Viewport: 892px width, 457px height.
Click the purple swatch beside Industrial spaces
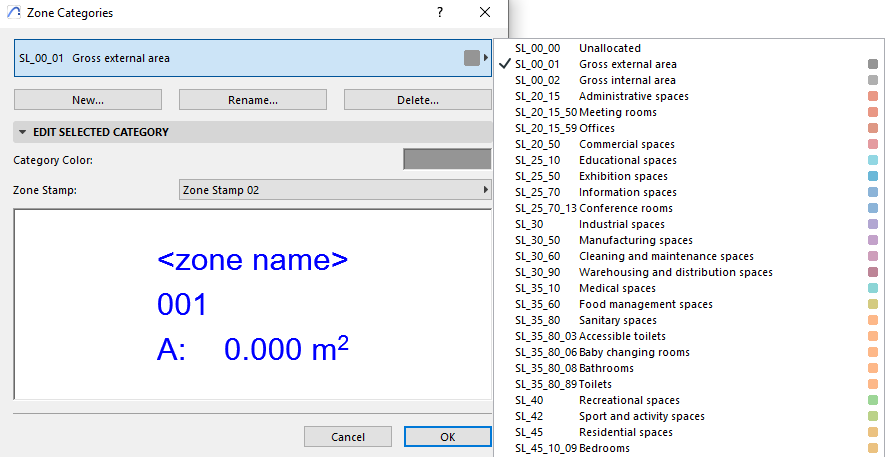[x=873, y=224]
